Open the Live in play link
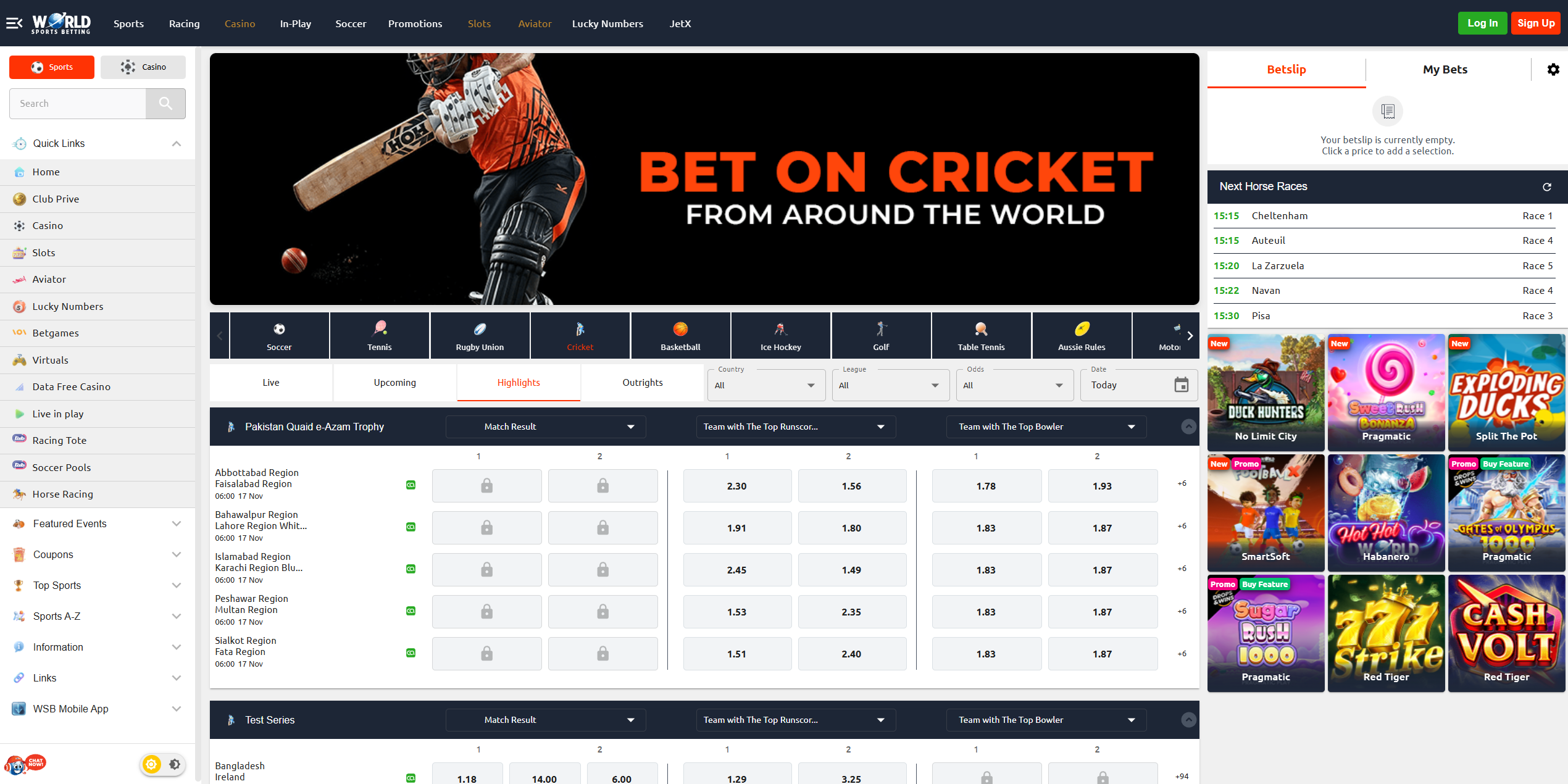 click(x=58, y=414)
